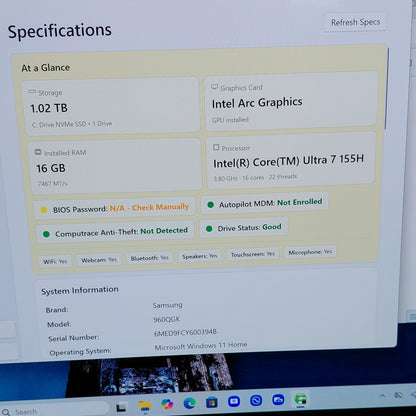Click the green active app taskbar icon
The width and height of the screenshot is (416, 416).
[x=301, y=399]
